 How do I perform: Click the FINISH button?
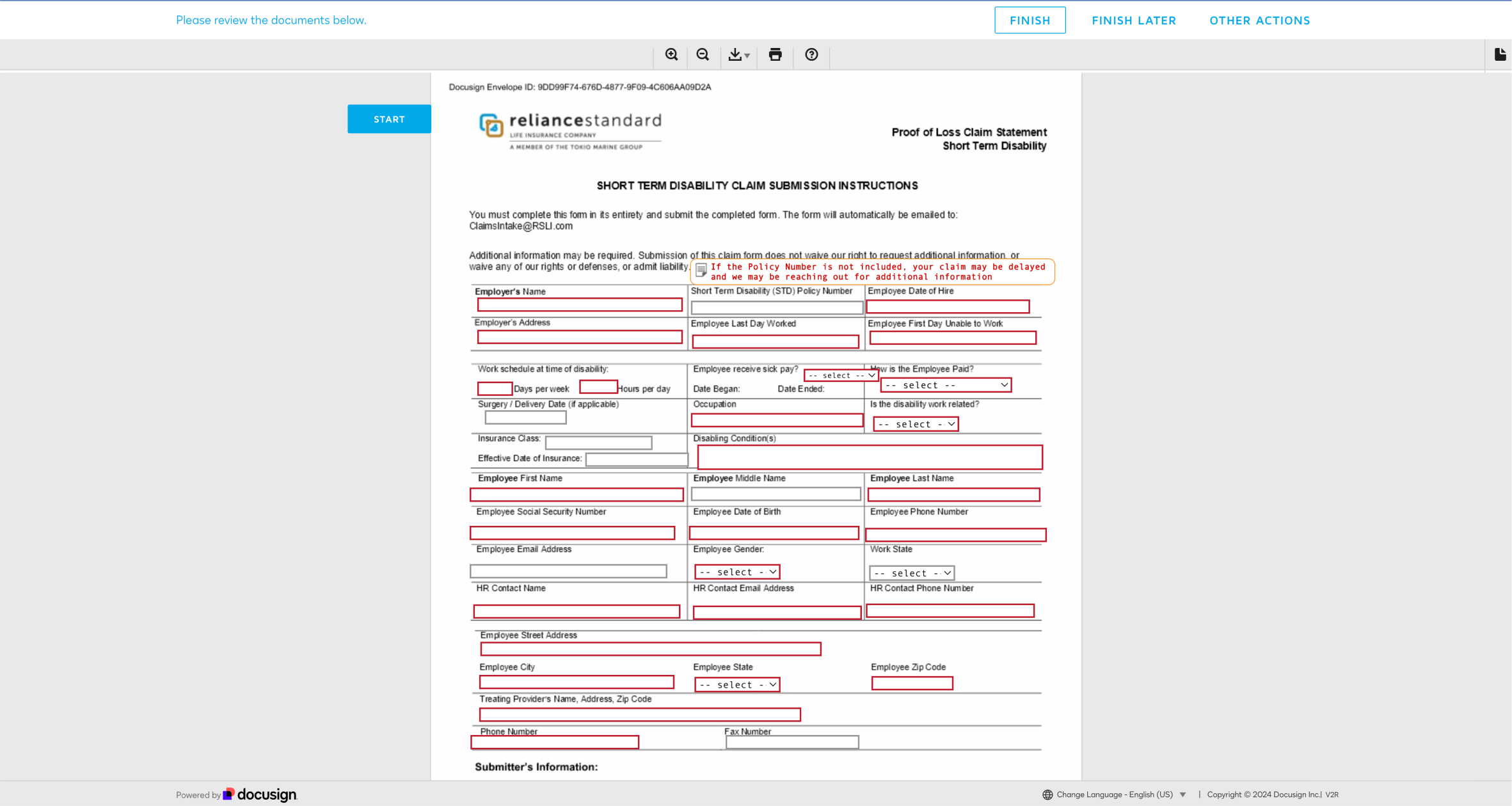pos(1030,20)
